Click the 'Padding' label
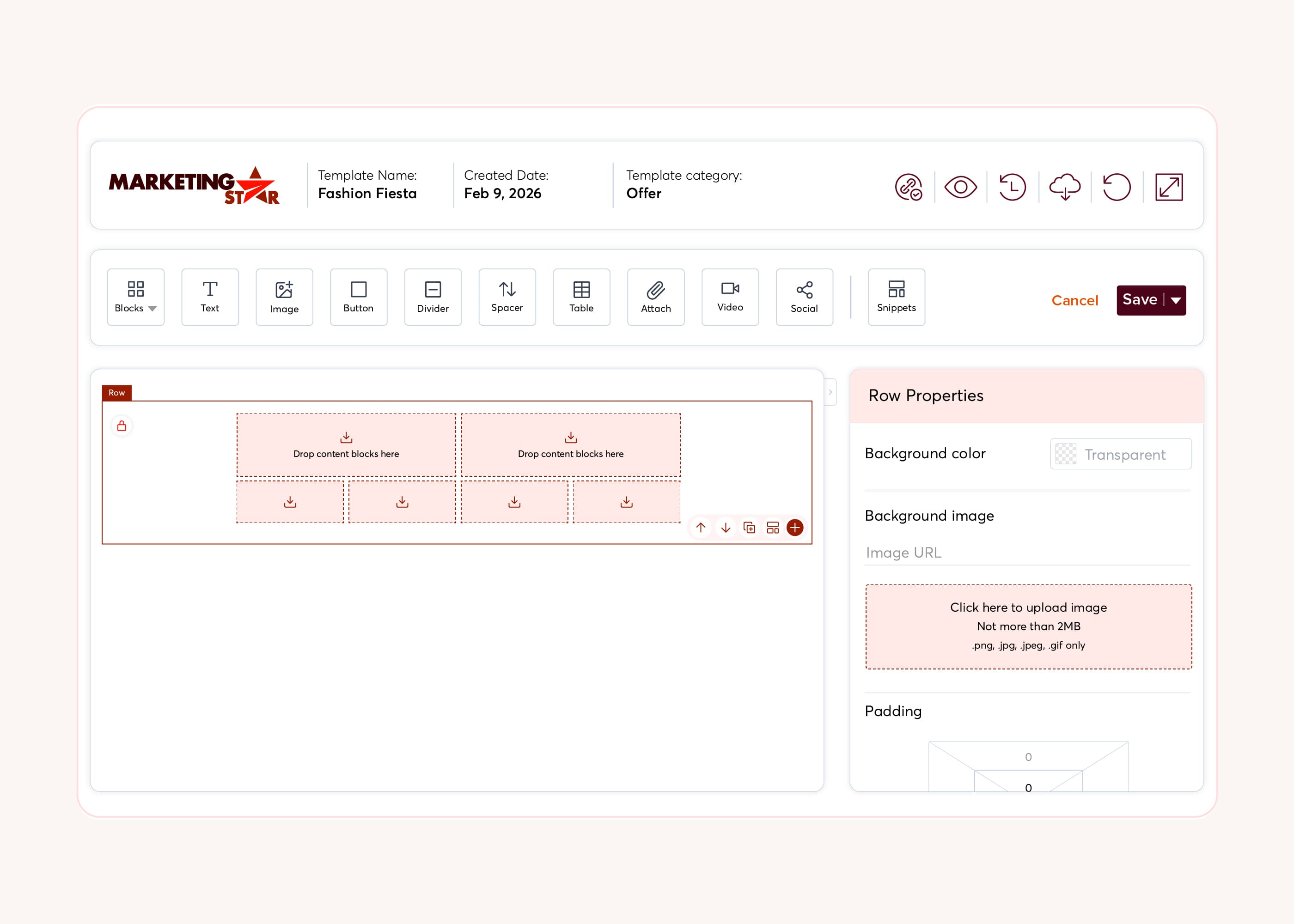Image resolution: width=1294 pixels, height=924 pixels. pos(893,711)
